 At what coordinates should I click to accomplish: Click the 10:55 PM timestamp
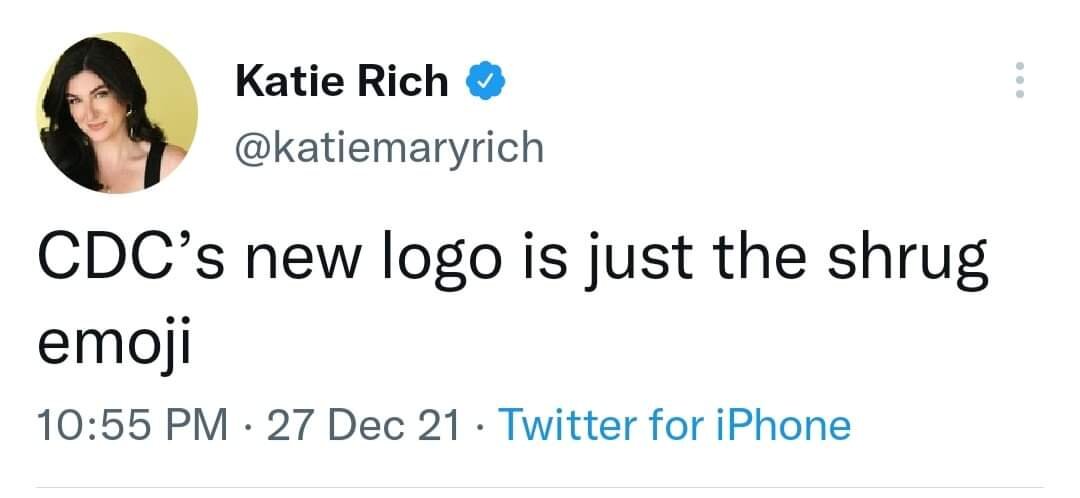tap(128, 425)
